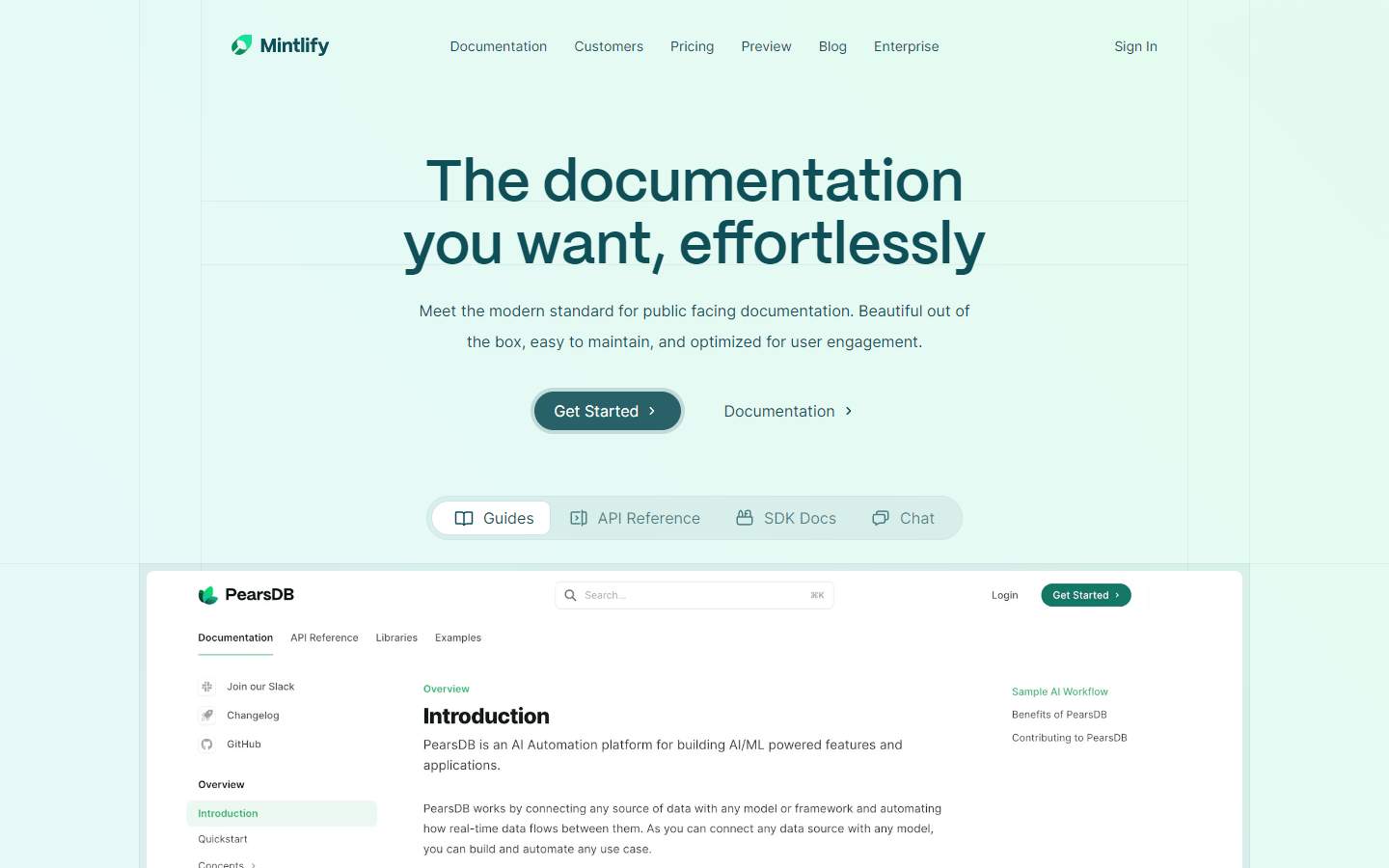Click the PearsDB pear logo icon
Screen dimensions: 1389x868
207,595
